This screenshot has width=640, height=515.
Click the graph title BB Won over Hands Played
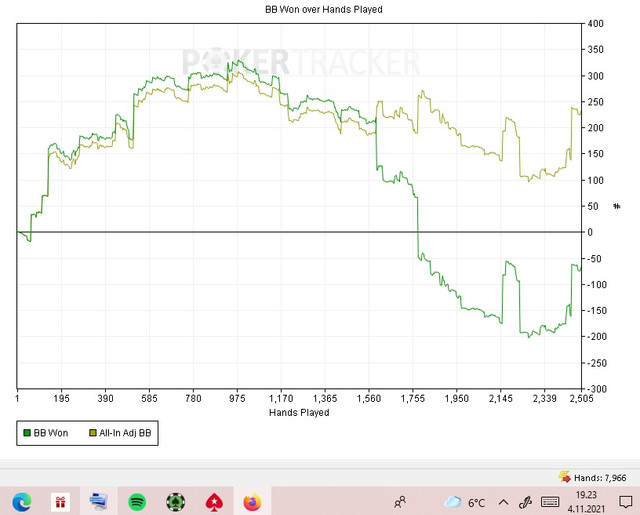pos(324,9)
